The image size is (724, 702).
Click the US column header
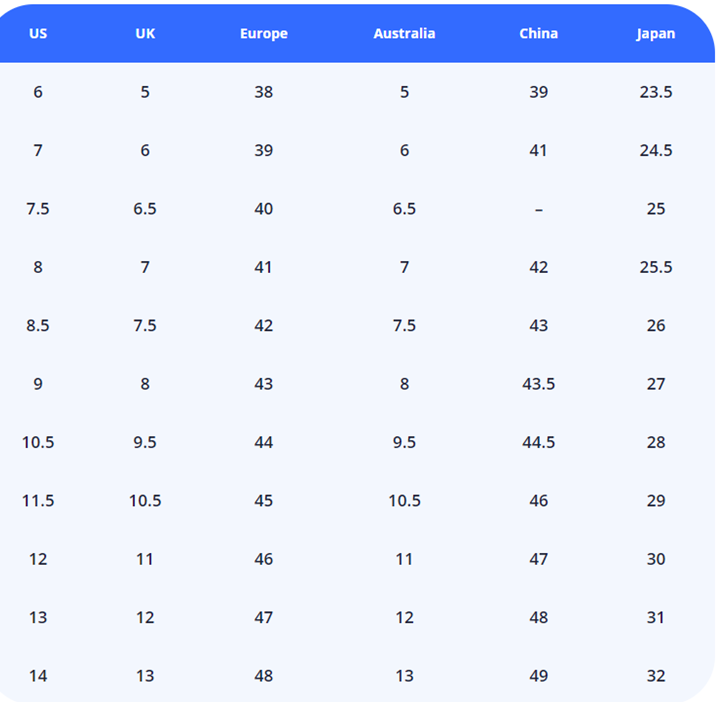click(x=38, y=33)
